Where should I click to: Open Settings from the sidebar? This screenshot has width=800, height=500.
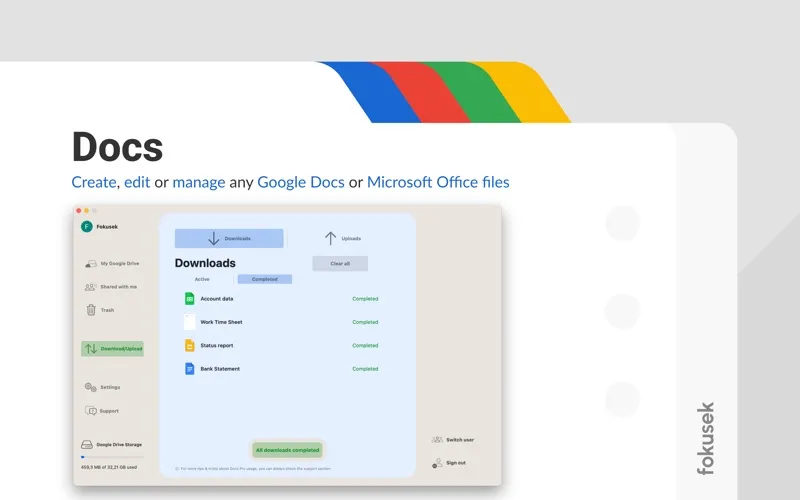[x=103, y=387]
